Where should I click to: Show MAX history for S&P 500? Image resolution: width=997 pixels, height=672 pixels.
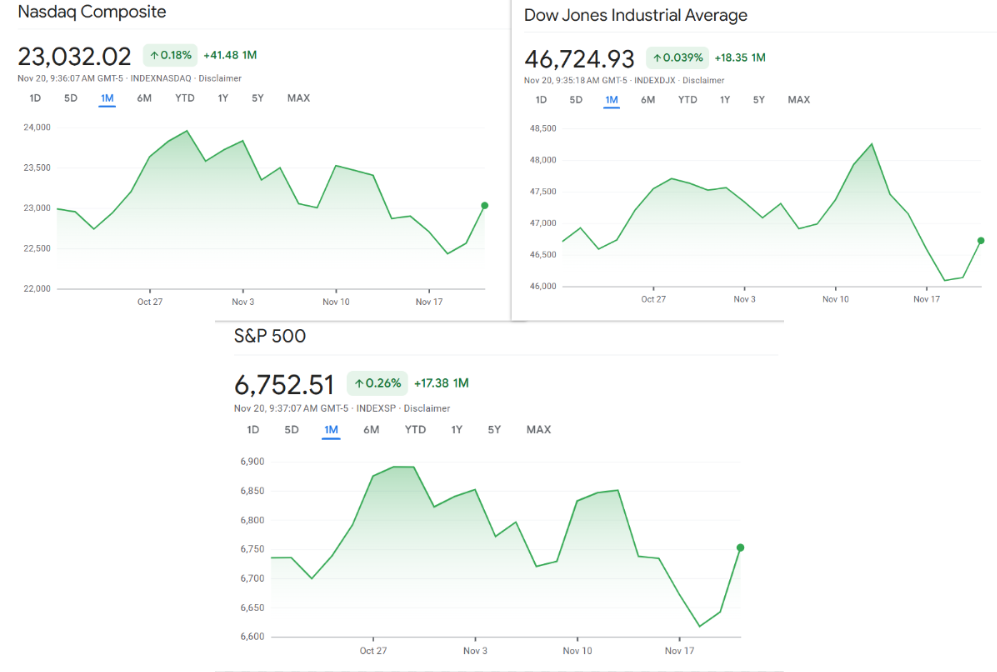(x=538, y=430)
